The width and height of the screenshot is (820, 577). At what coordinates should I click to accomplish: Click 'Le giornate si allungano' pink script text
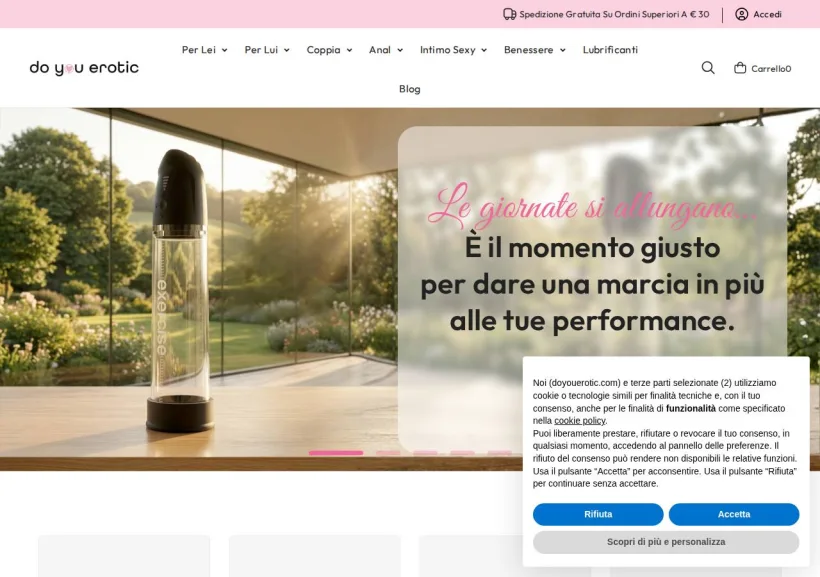point(593,207)
